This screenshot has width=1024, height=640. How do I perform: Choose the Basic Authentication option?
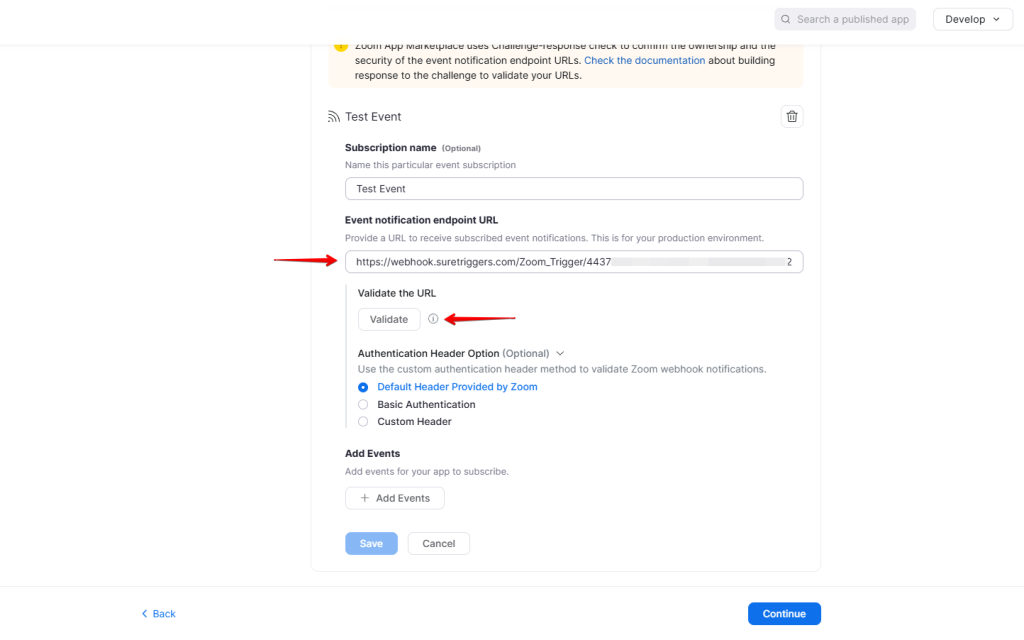tap(363, 405)
